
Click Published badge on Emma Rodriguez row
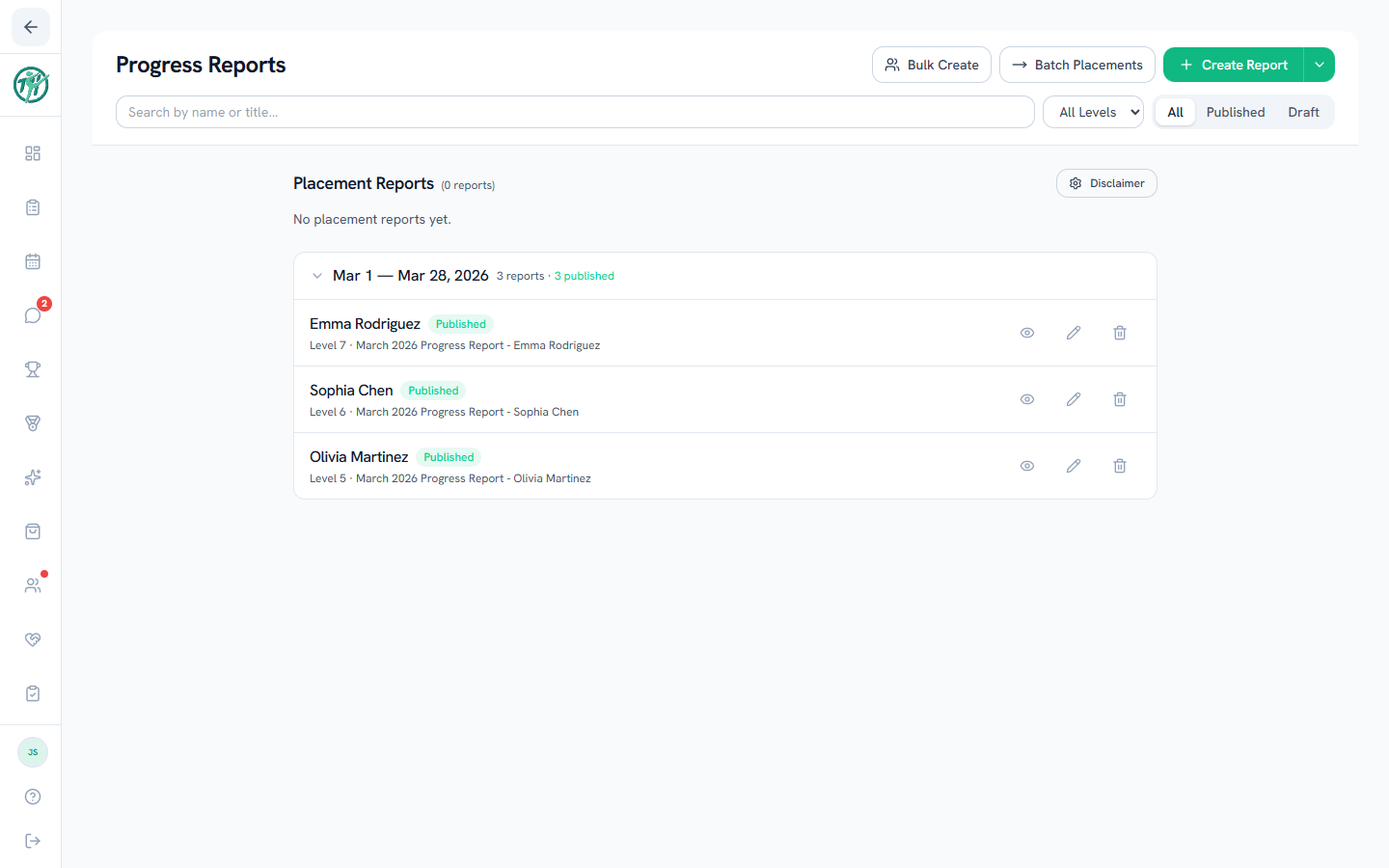[x=461, y=324]
